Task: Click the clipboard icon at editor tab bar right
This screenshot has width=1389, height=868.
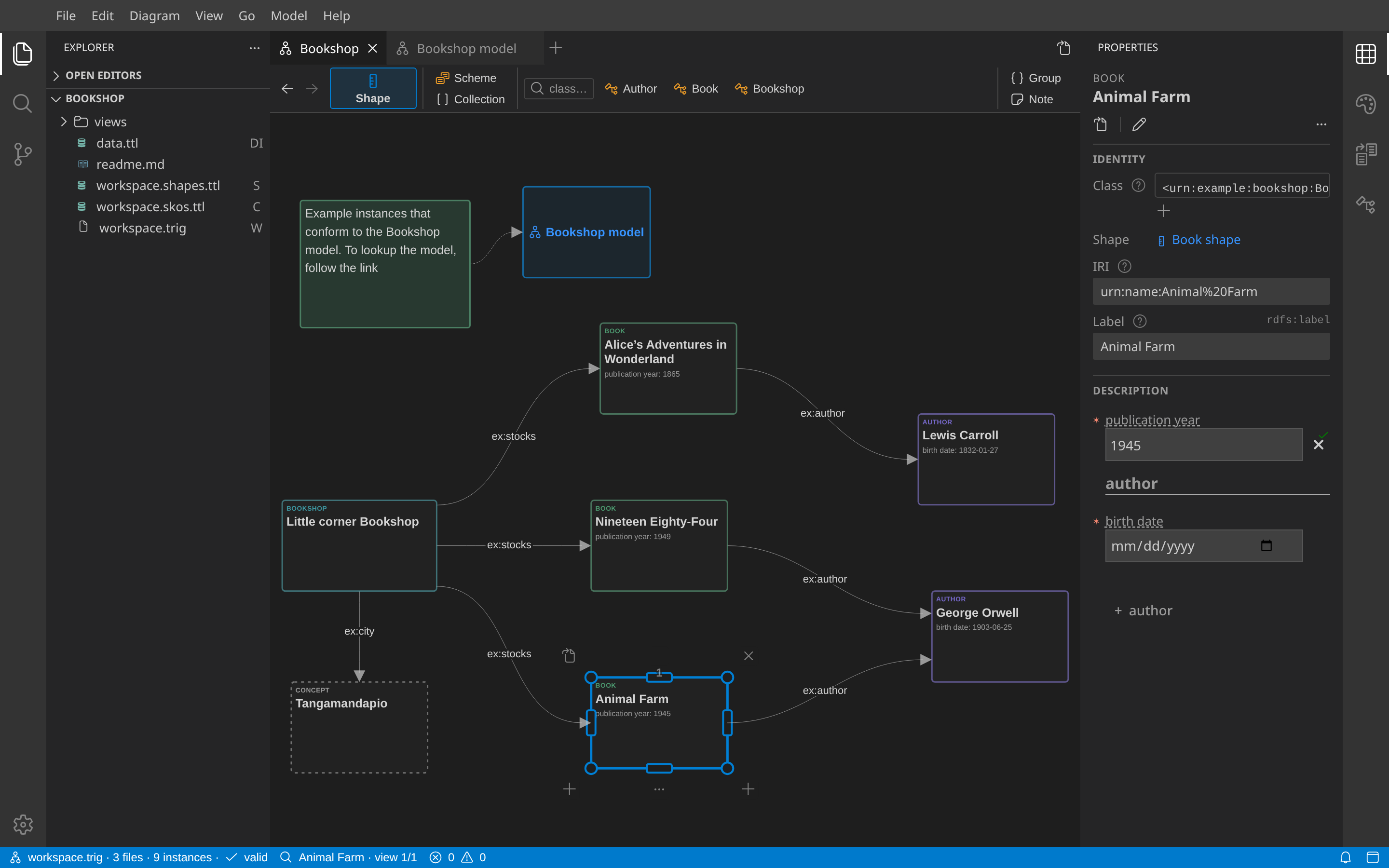Action: (x=1063, y=48)
